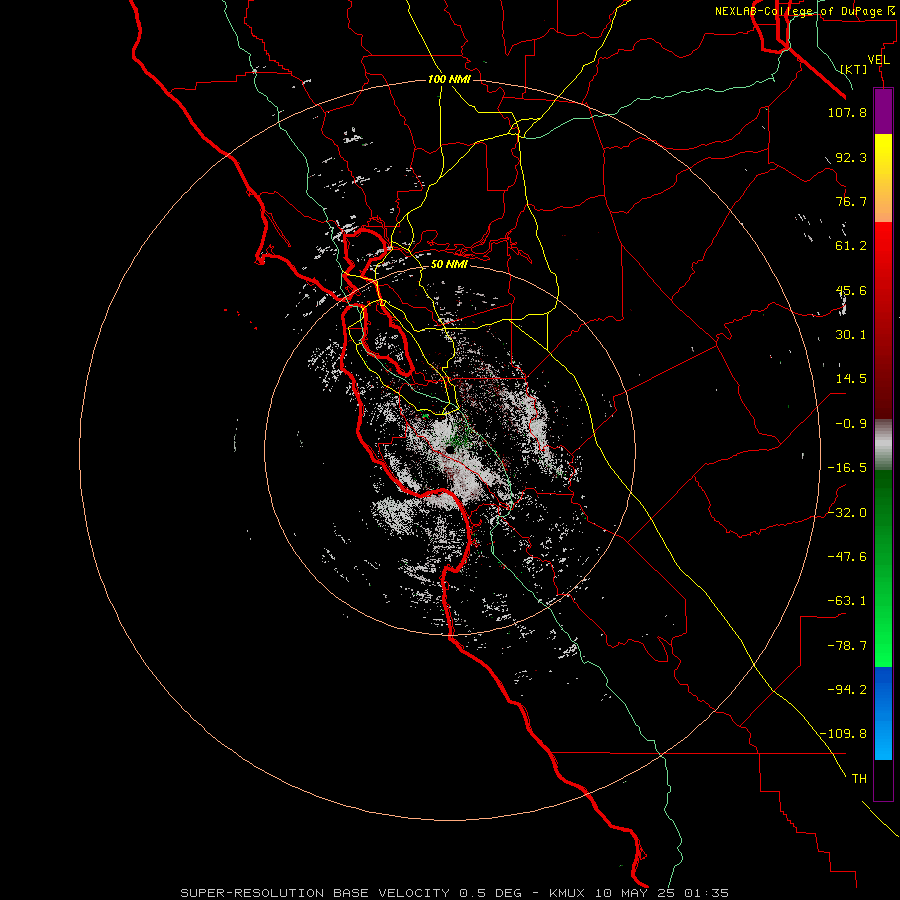The image size is (900, 900).
Task: Click the -16.5 velocity scale value
Action: tap(847, 468)
